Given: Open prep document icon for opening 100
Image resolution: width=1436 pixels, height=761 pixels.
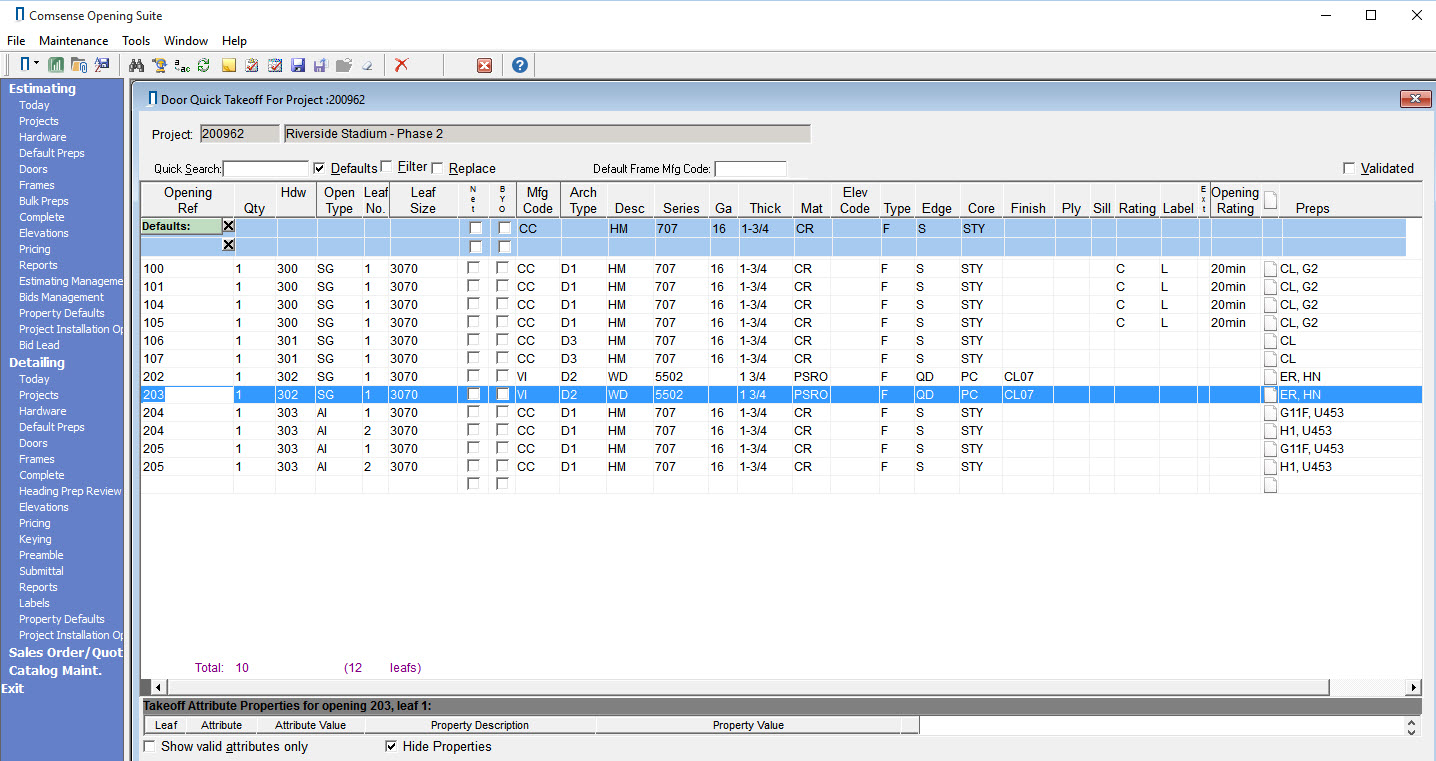Looking at the screenshot, I should coord(1270,269).
